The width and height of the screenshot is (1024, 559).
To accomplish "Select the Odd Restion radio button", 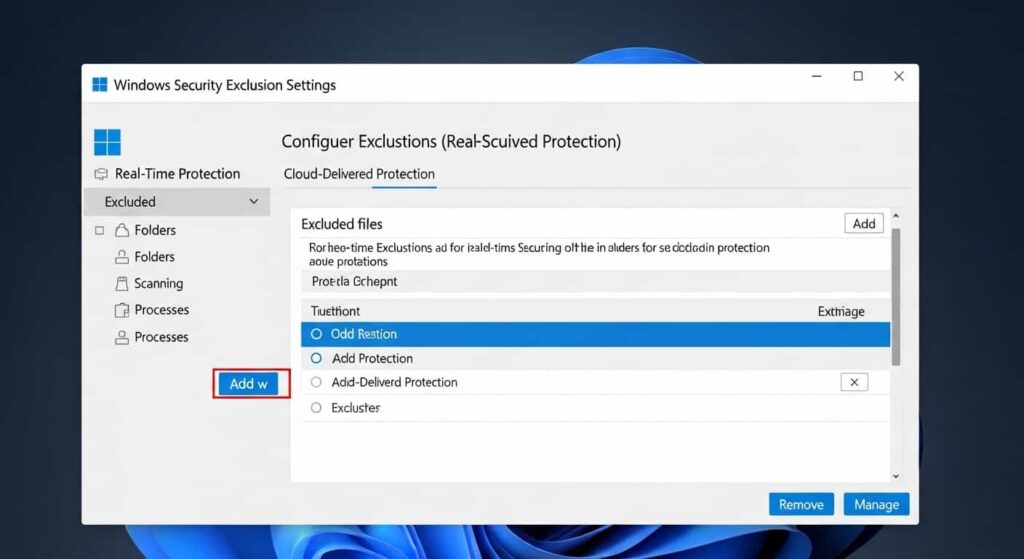I will point(316,334).
